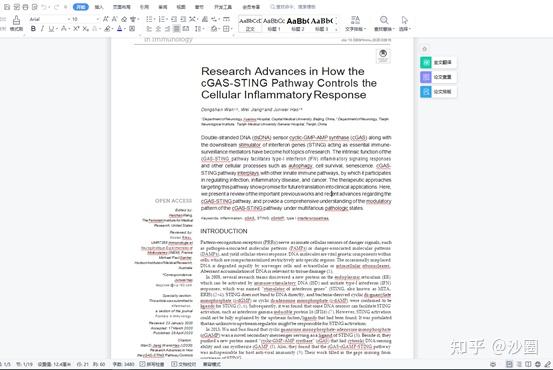Switch to page layout view icon
Viewport: 553px width, 370px height.
coord(509,364)
